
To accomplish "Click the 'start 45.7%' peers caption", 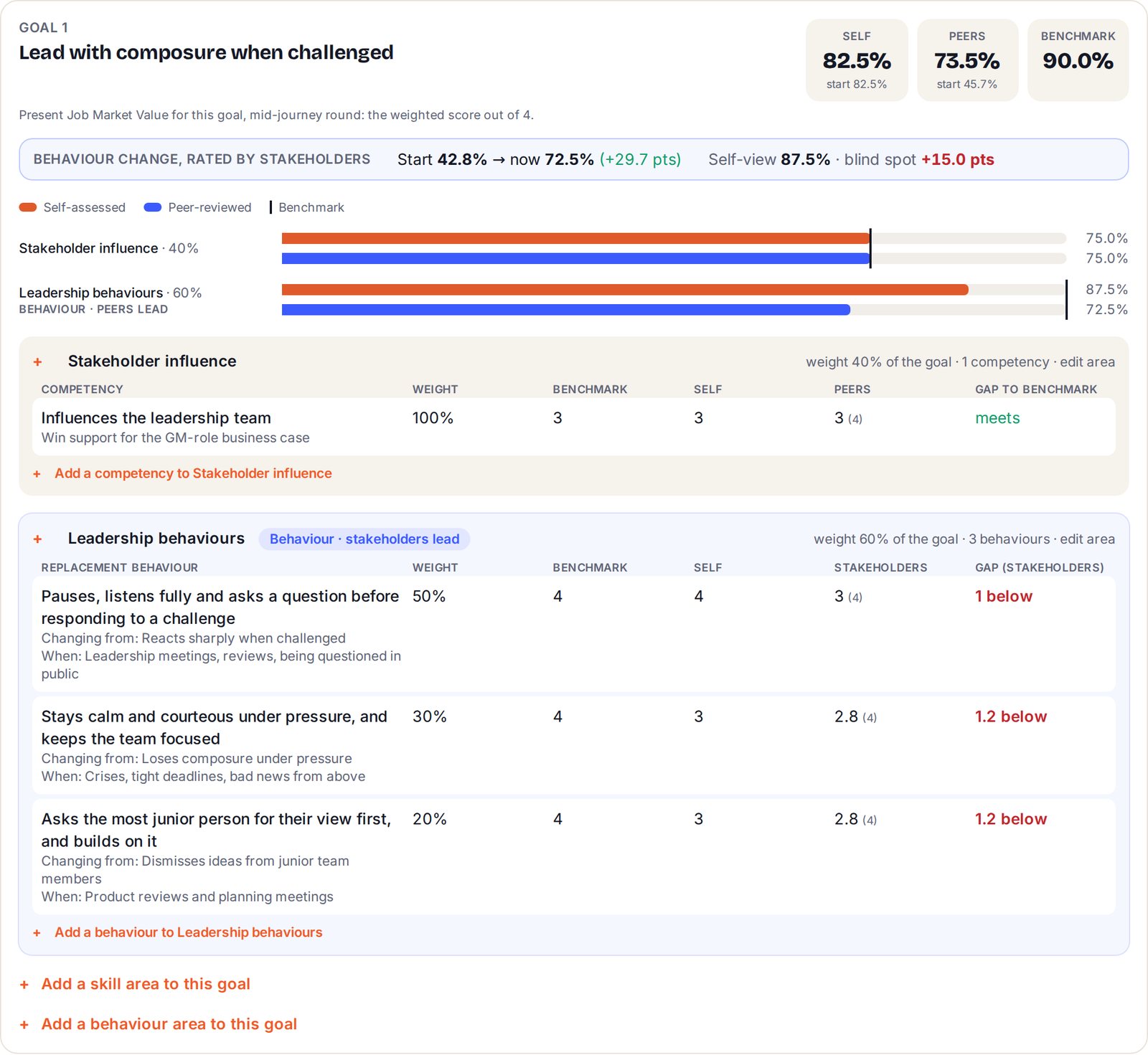I will click(967, 84).
